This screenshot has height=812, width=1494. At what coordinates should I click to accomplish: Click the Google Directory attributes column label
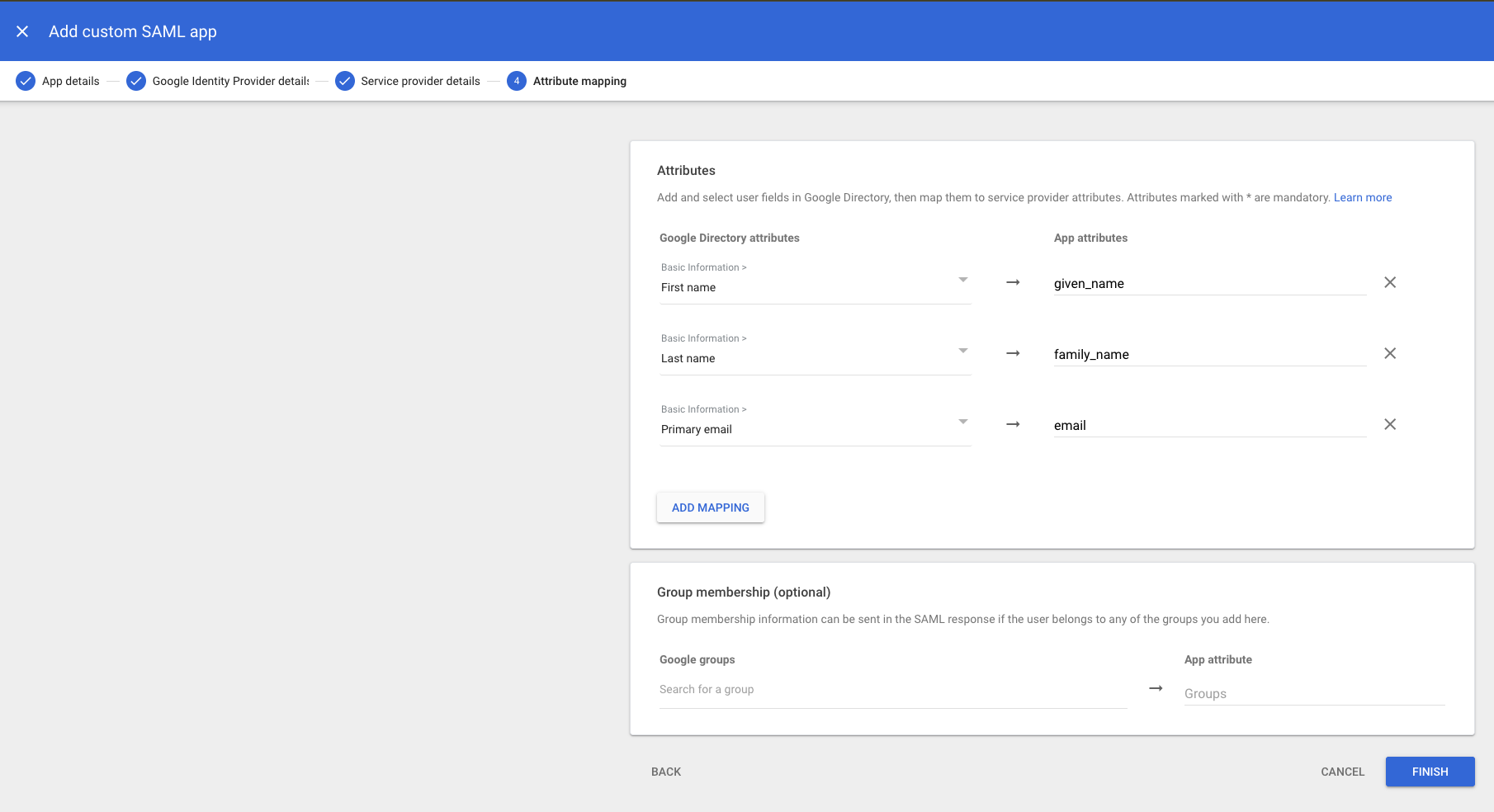[730, 238]
